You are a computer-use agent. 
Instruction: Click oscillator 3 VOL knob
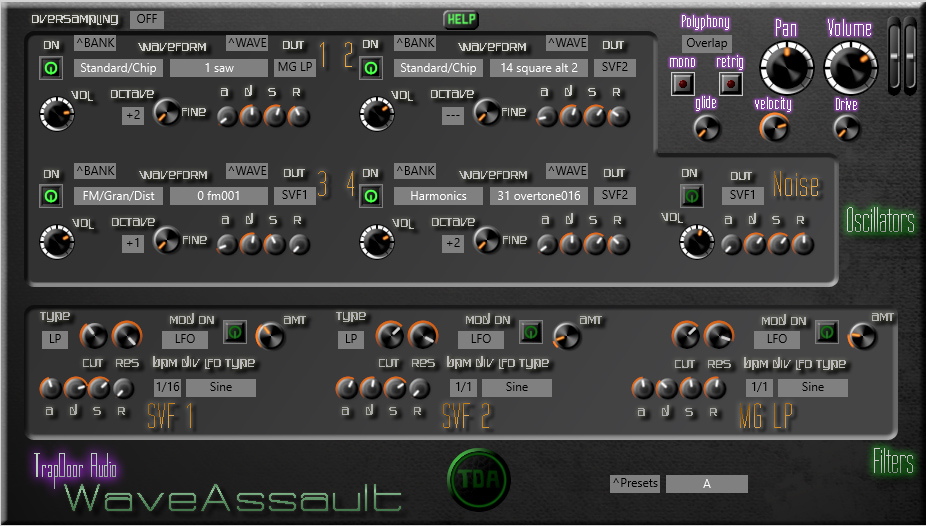pos(57,241)
